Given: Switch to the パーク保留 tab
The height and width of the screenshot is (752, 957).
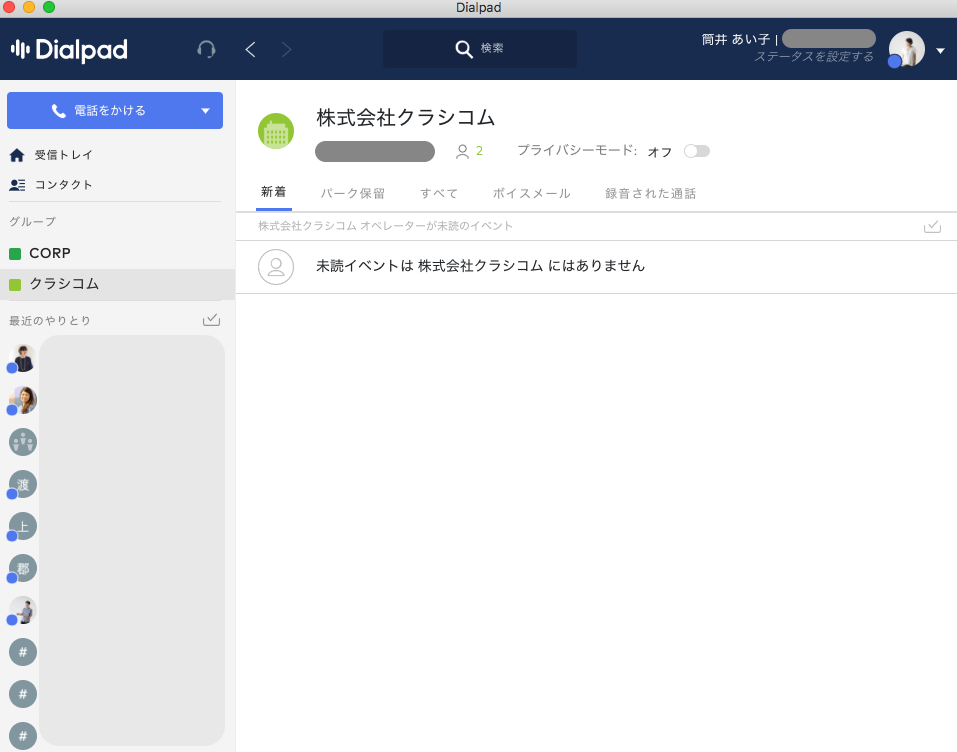Looking at the screenshot, I should pos(353,193).
